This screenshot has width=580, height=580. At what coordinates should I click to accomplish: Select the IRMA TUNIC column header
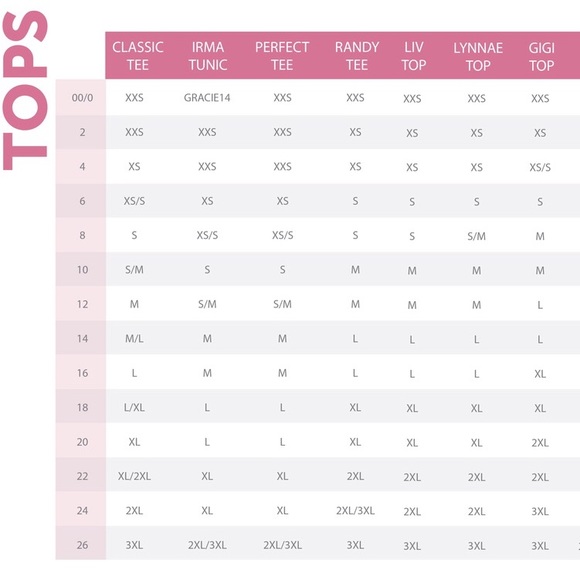pyautogui.click(x=208, y=56)
